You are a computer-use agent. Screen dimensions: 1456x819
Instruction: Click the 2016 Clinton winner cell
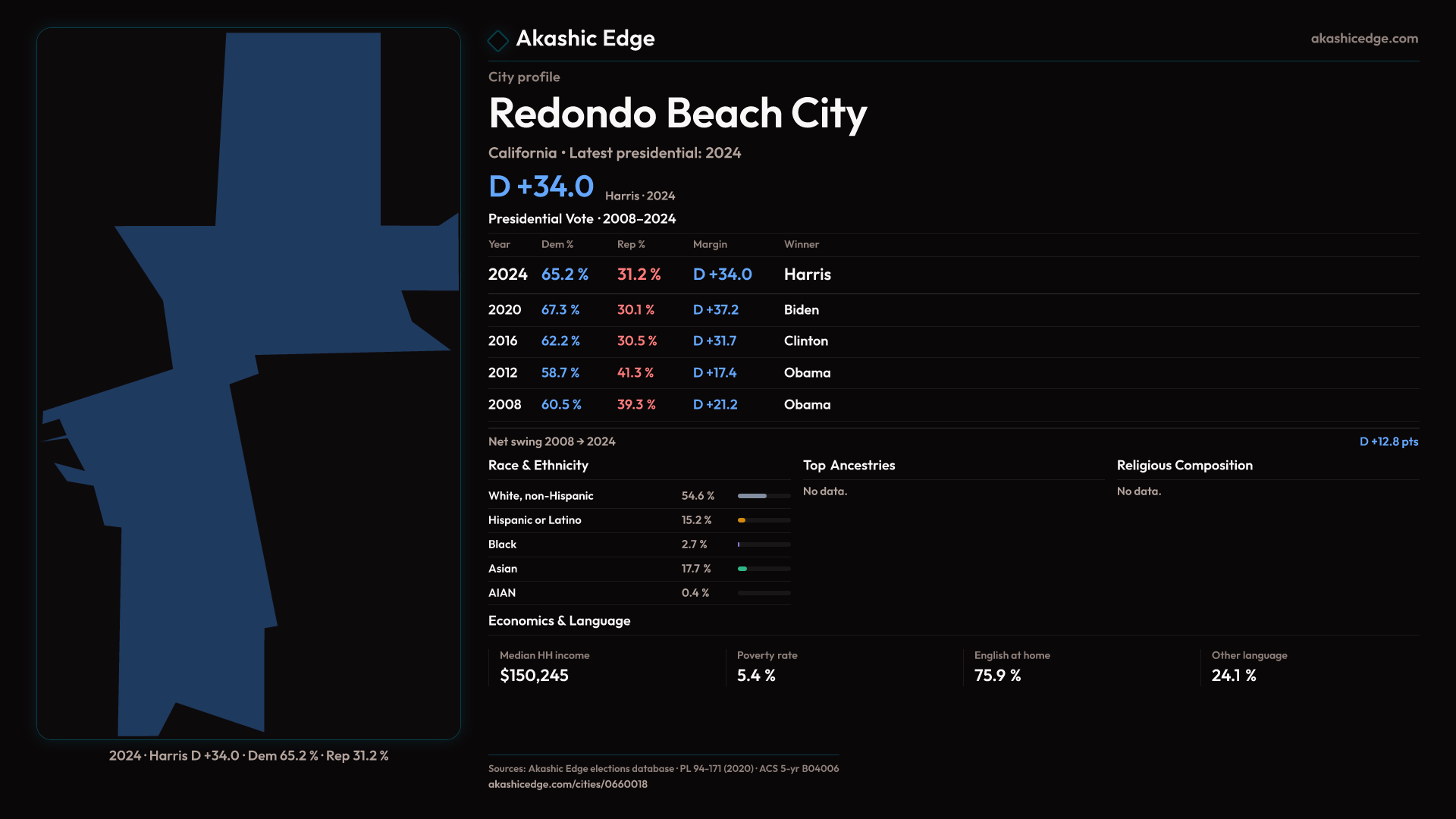point(805,341)
